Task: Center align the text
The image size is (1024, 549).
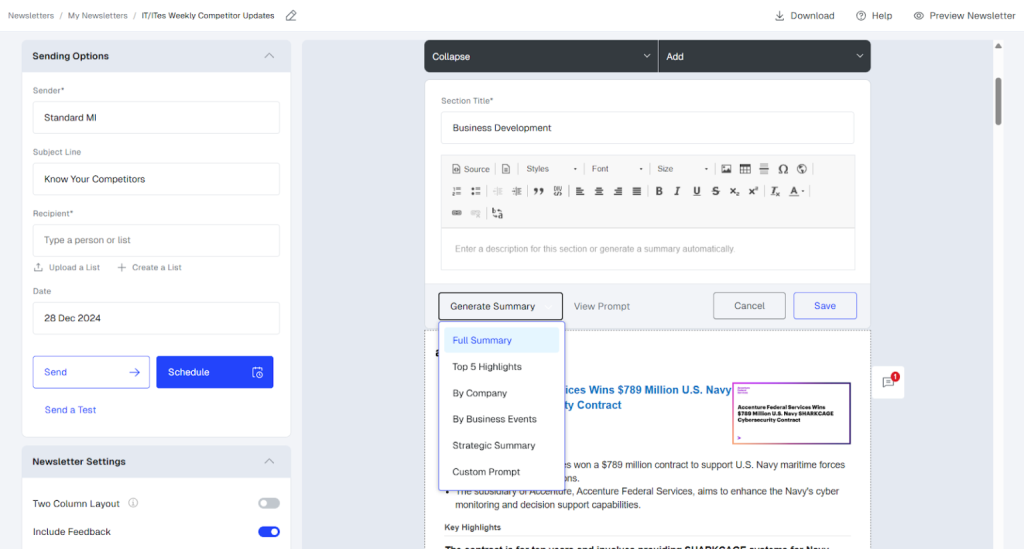Action: click(599, 191)
